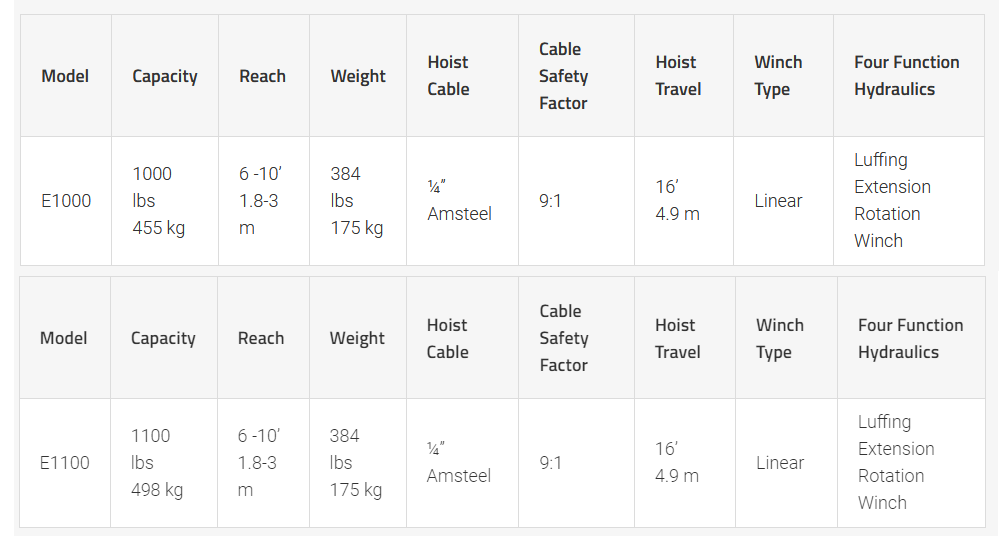Click the E1100 row's 16′ hoist travel cell
The image size is (1000, 540).
(x=677, y=463)
